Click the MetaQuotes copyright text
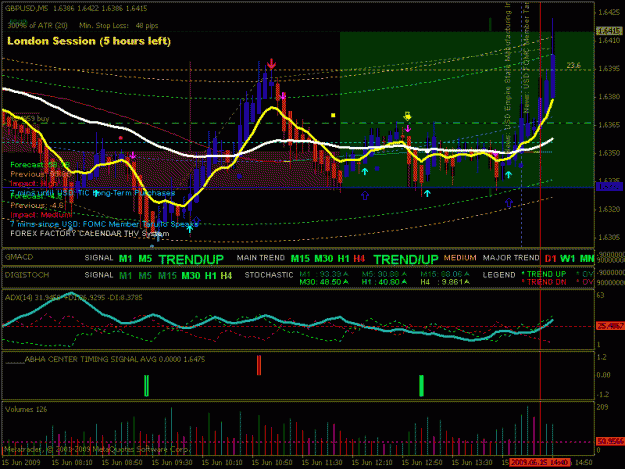Image resolution: width=625 pixels, height=469 pixels. [x=97, y=449]
